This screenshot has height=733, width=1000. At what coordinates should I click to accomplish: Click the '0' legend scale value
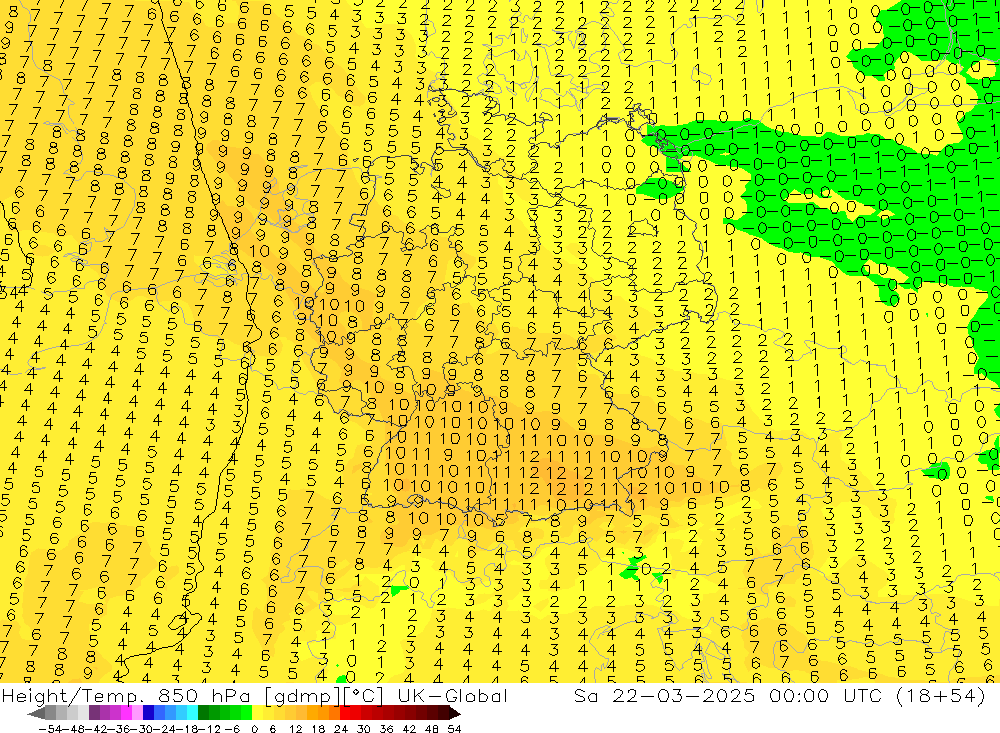coord(254,729)
